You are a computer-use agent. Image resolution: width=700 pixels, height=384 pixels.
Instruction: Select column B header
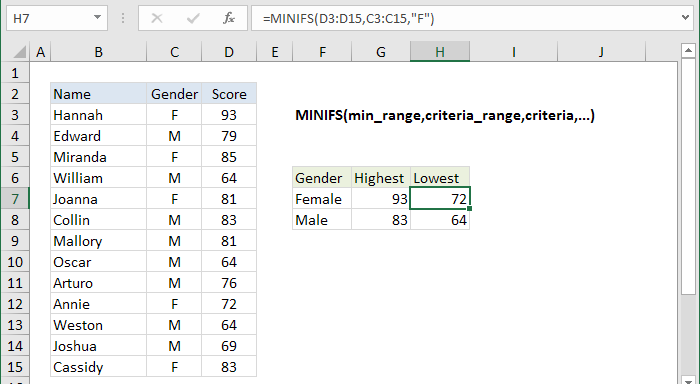[99, 52]
